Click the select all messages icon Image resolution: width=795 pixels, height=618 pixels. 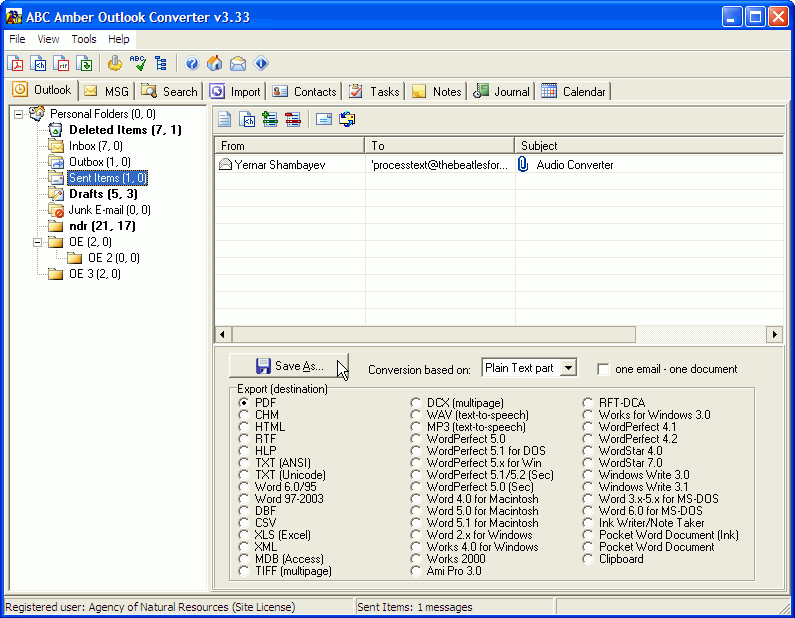click(270, 120)
